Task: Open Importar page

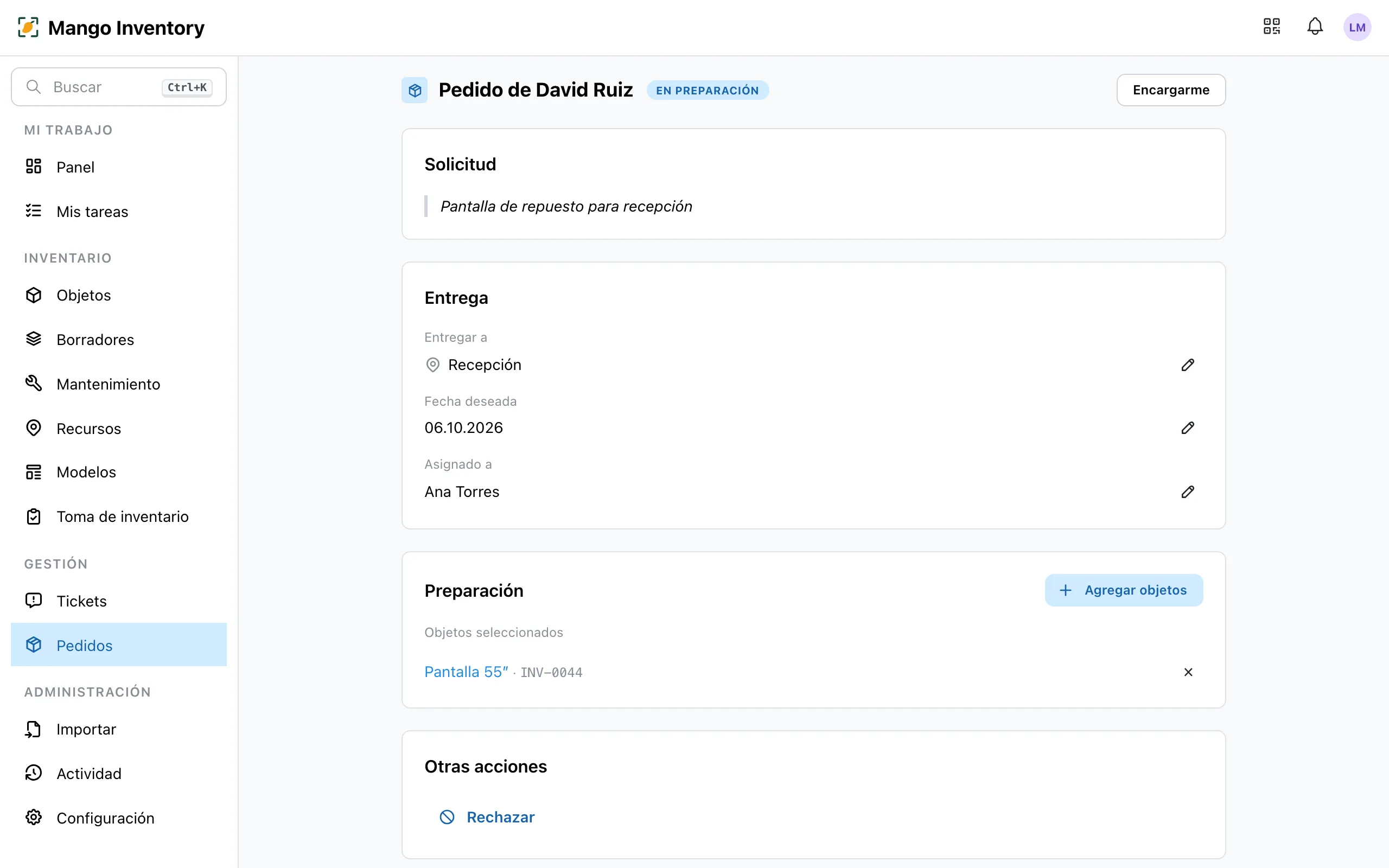Action: click(119, 729)
